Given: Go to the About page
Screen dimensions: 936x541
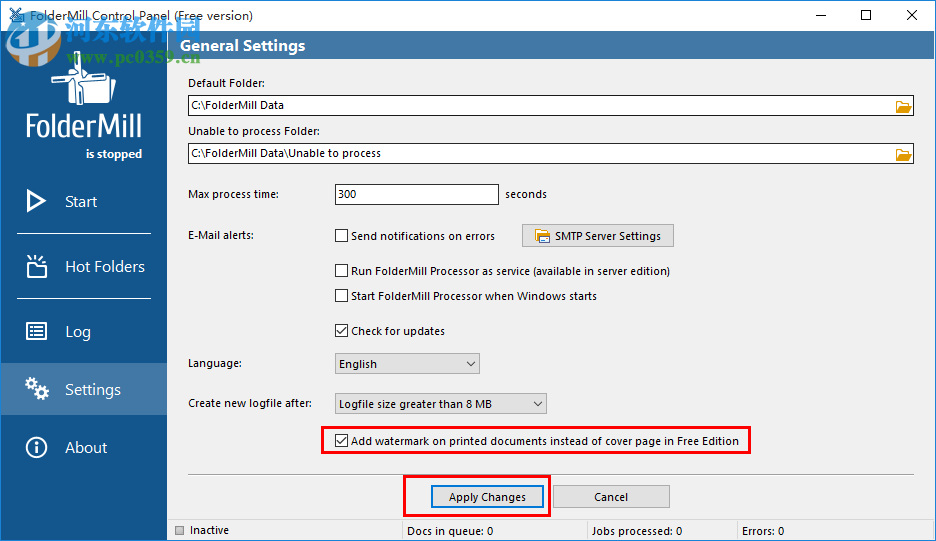Looking at the screenshot, I should point(86,448).
